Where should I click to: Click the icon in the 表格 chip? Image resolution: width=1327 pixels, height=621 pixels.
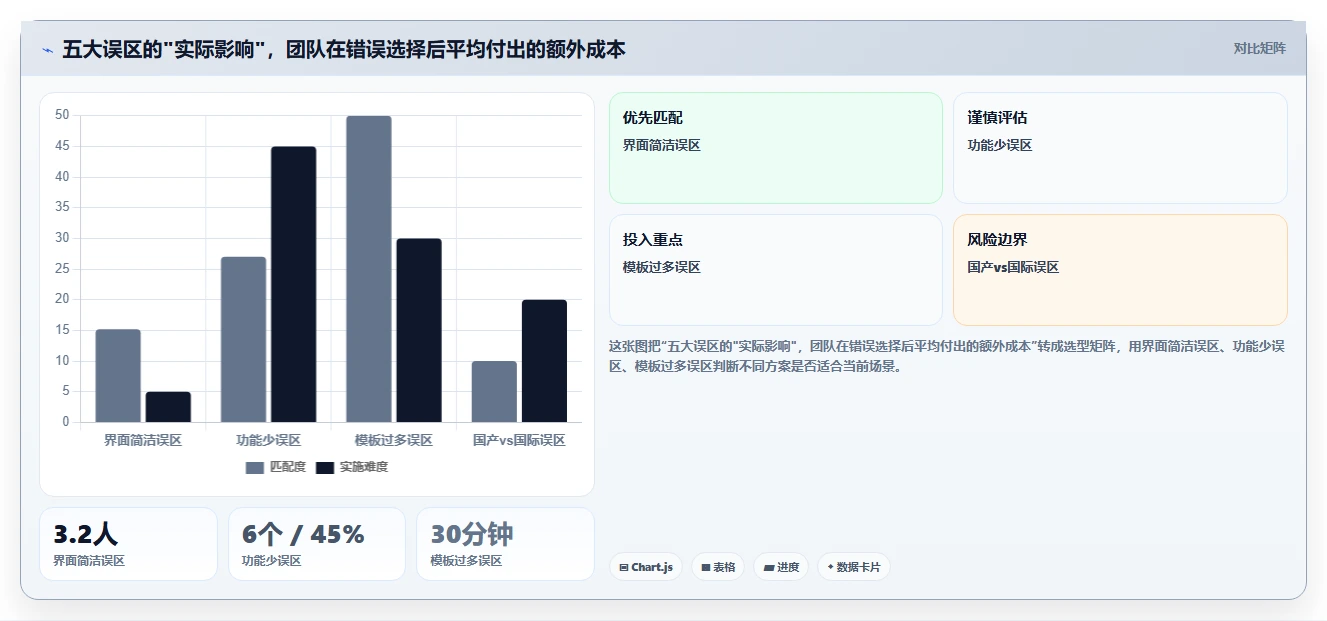705,567
